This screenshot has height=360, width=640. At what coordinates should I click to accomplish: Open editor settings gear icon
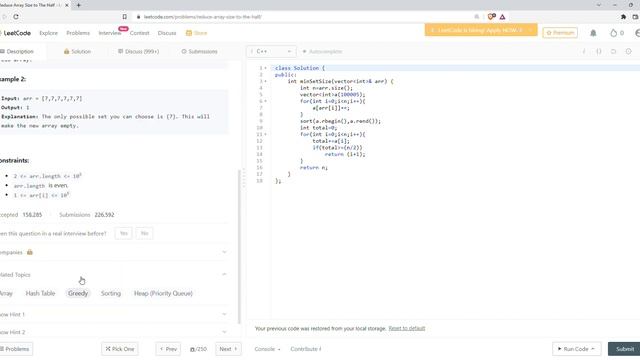tap(629, 51)
